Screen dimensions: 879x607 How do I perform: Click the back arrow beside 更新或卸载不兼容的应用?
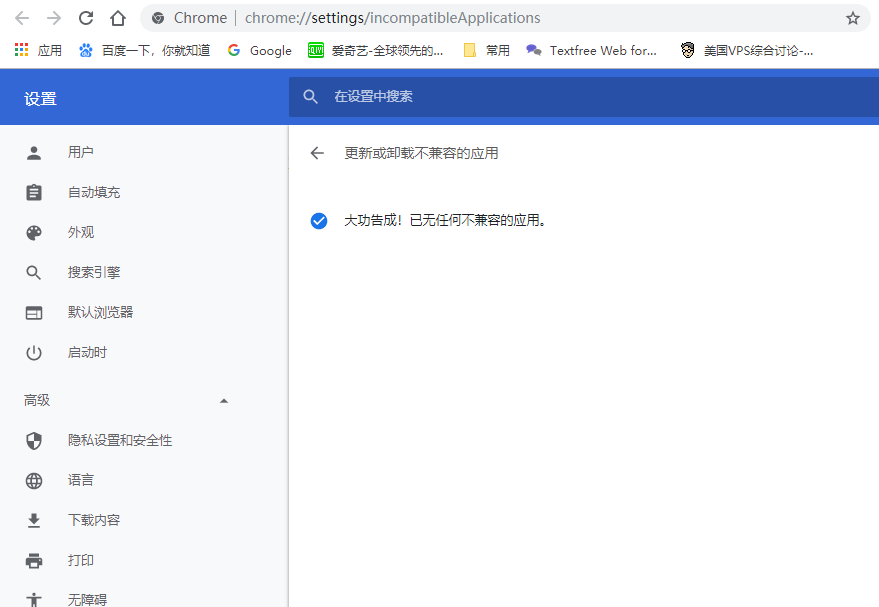pos(317,153)
